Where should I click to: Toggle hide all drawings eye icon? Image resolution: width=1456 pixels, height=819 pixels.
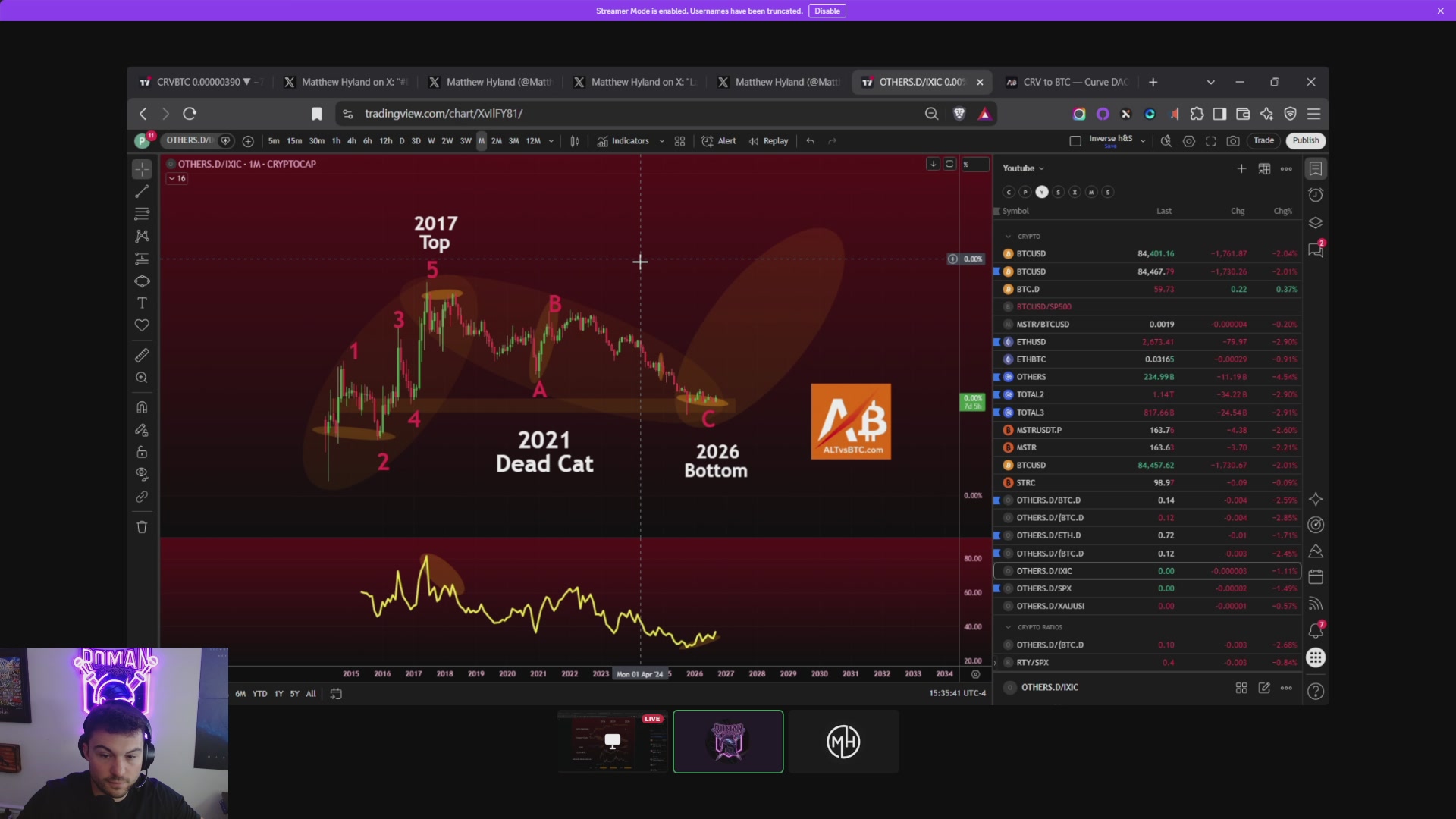pos(142,474)
